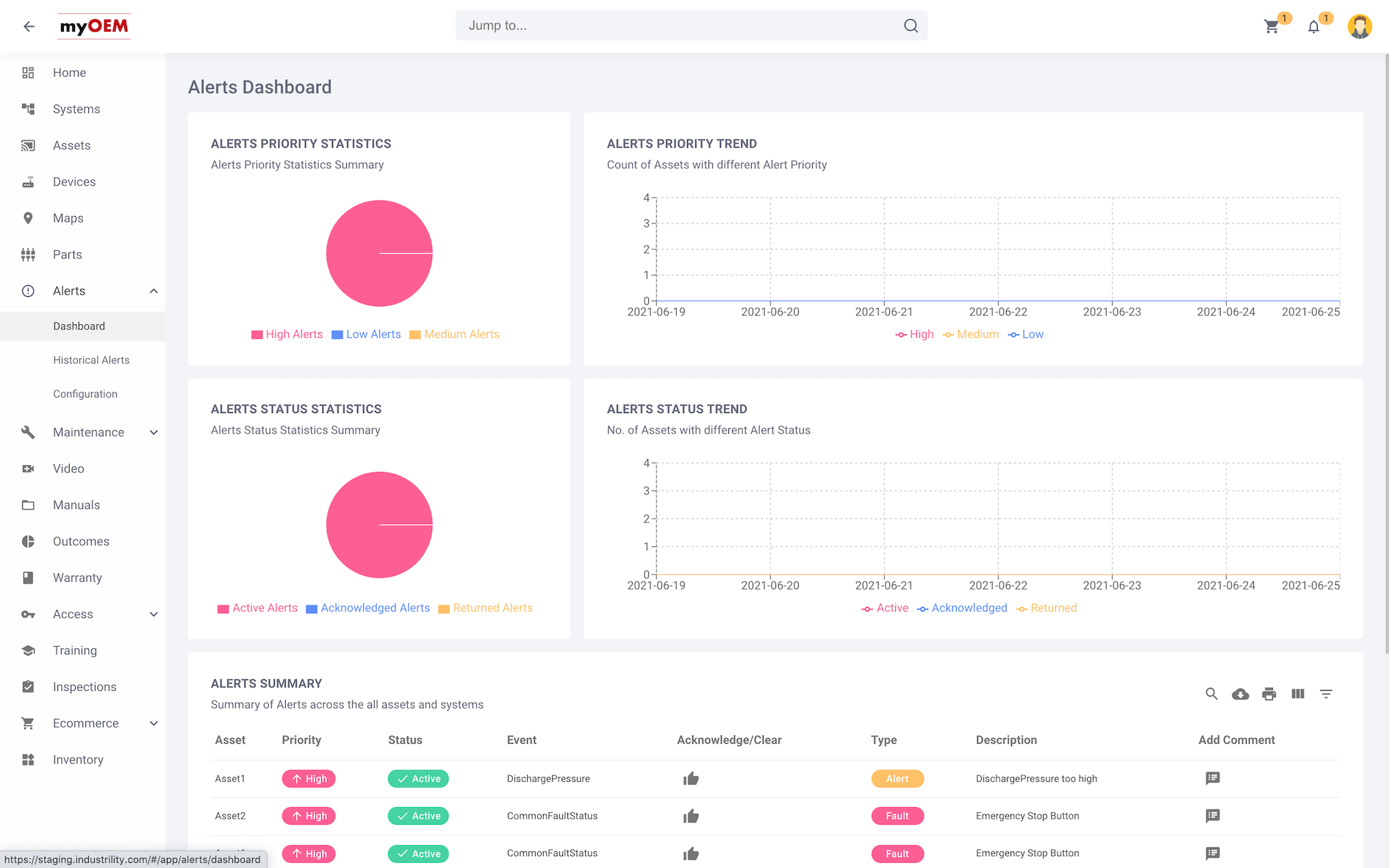The image size is (1389, 868).
Task: Click the Warranty book icon
Action: [x=28, y=578]
